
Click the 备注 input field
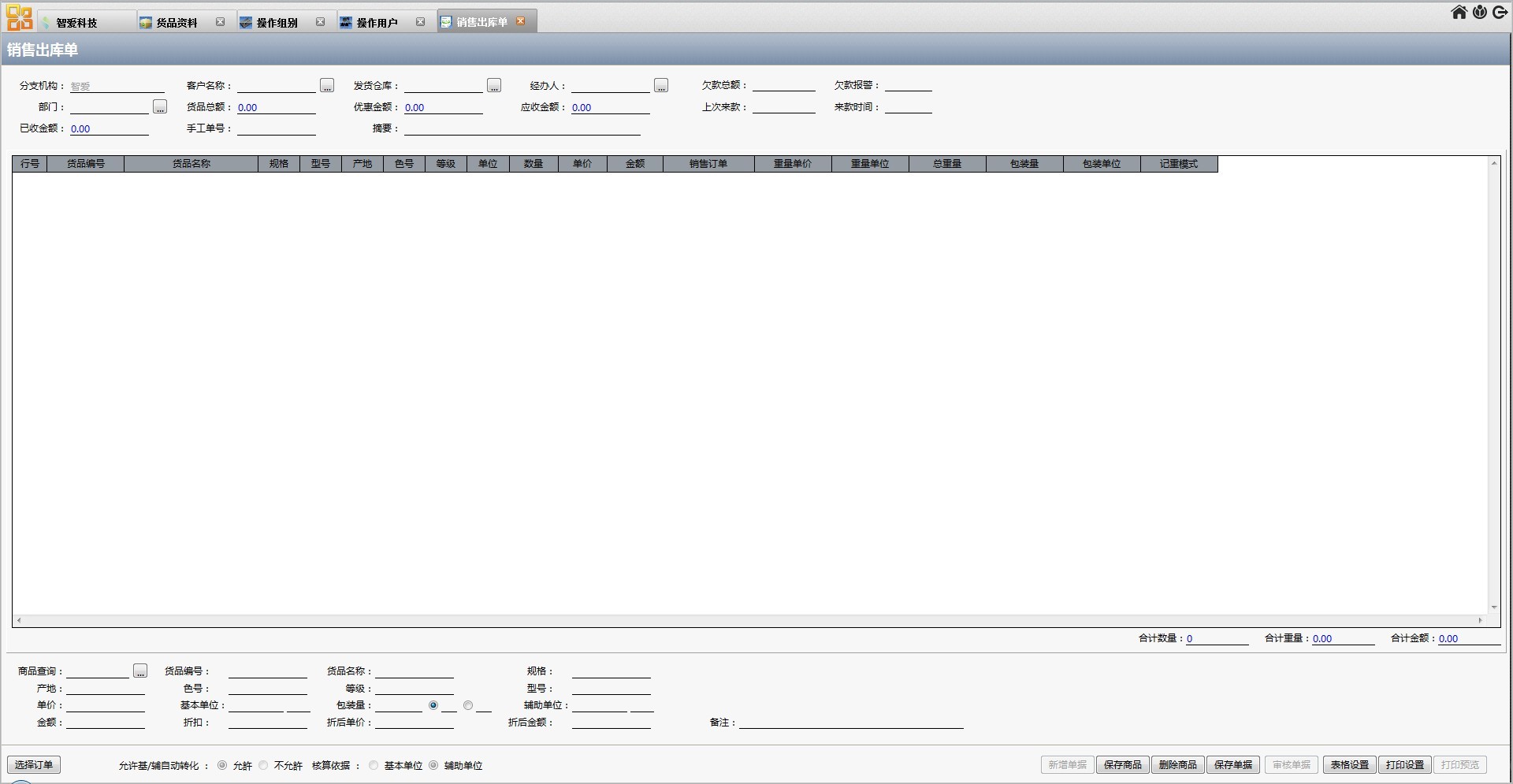[x=851, y=723]
